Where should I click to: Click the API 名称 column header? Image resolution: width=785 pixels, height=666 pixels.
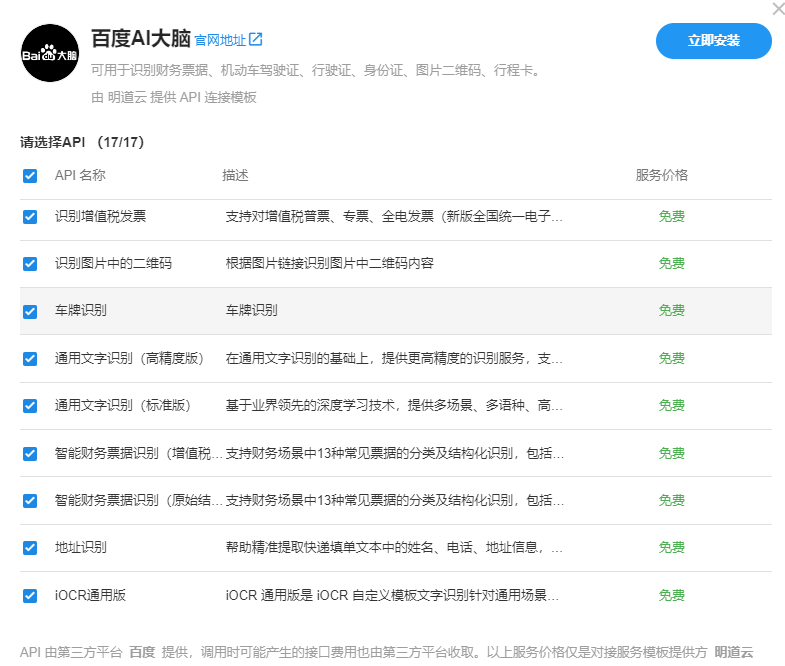(80, 175)
